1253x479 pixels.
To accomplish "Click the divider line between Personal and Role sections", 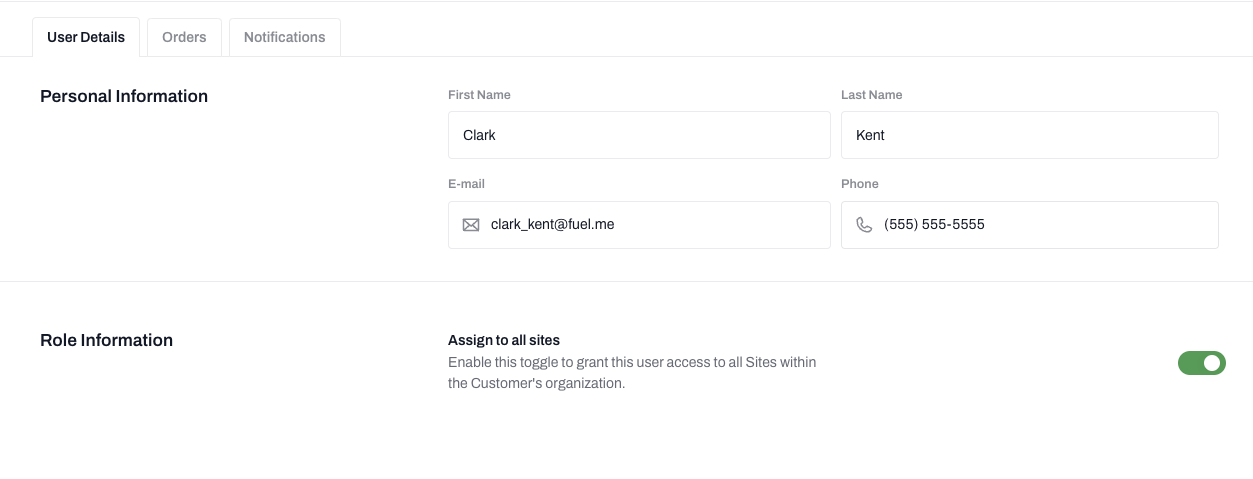I will [x=626, y=282].
